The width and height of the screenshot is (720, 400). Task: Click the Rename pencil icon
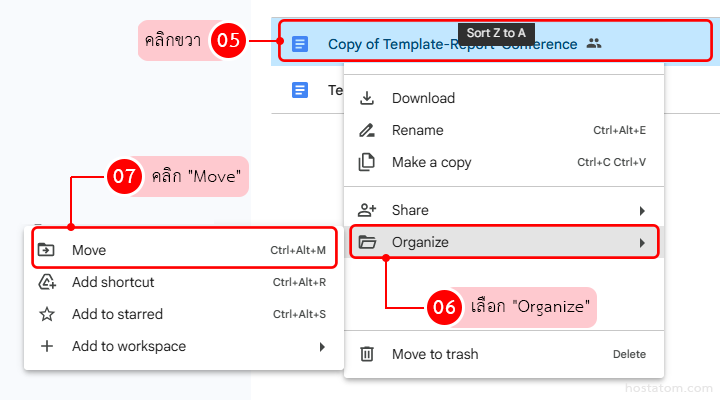pos(367,130)
